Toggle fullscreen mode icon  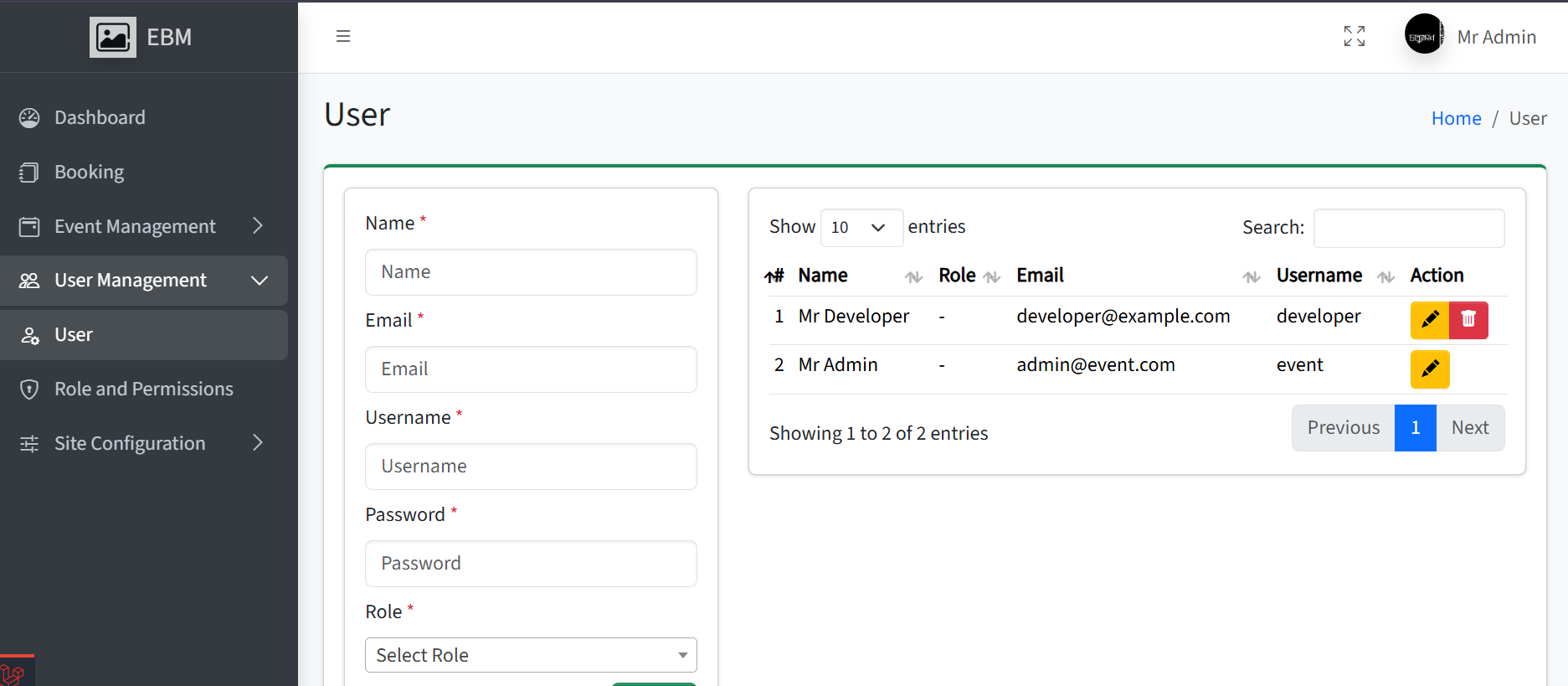(x=1354, y=36)
